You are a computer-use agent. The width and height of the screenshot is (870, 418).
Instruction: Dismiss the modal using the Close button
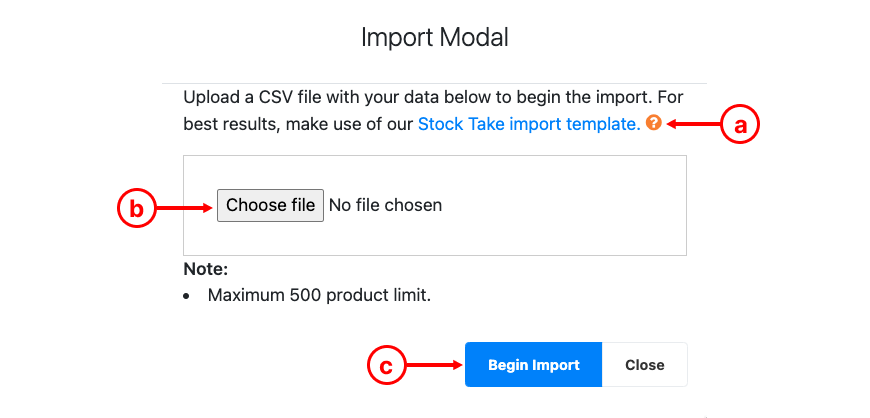[645, 365]
